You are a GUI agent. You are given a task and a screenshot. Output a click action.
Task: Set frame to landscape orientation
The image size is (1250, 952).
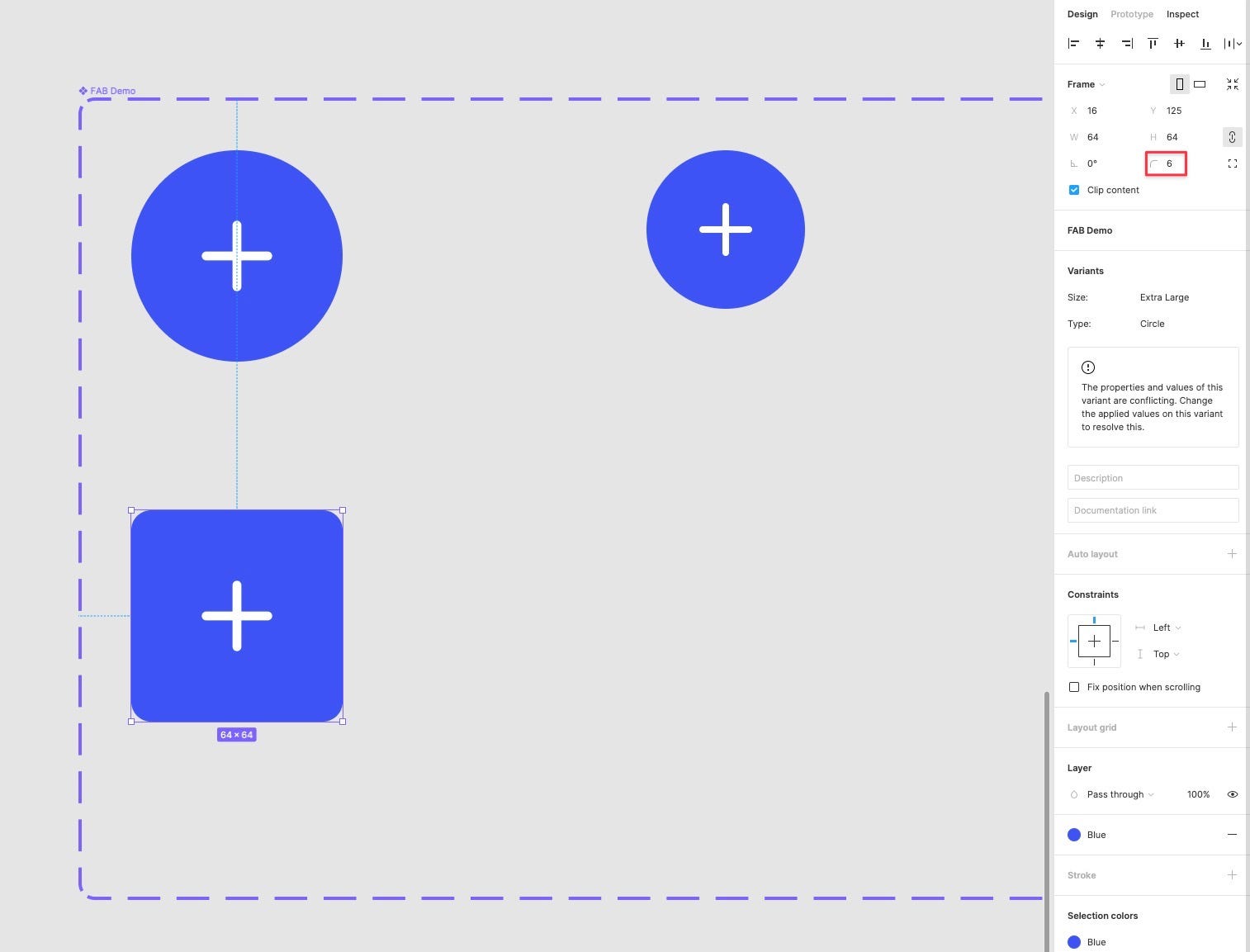[1200, 84]
